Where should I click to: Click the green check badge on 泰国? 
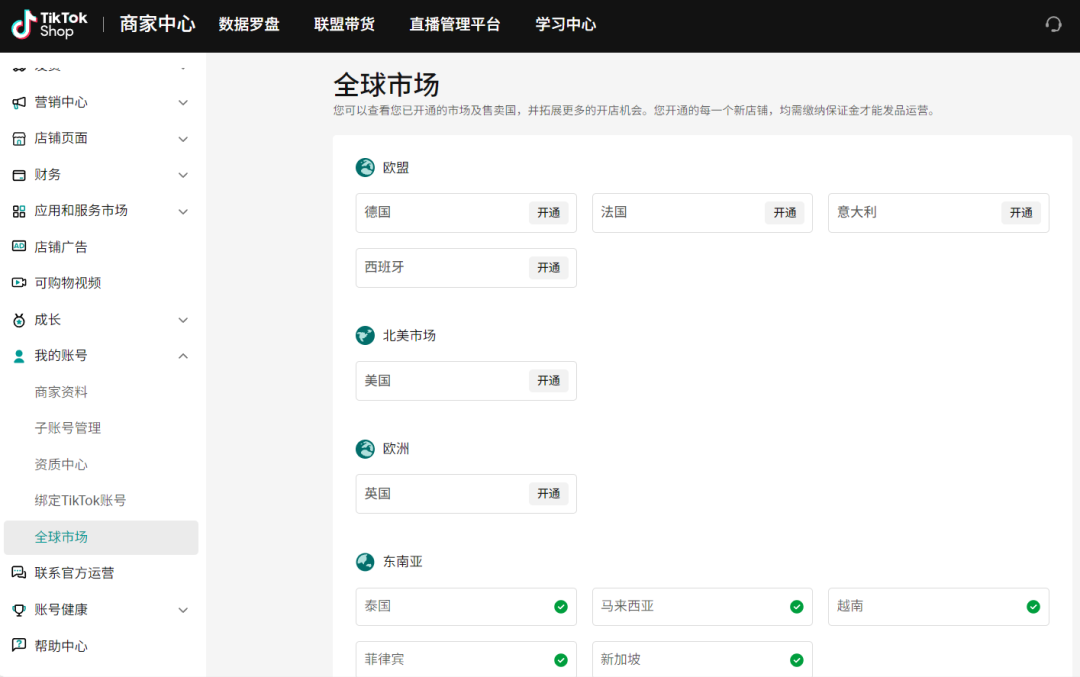pos(559,606)
